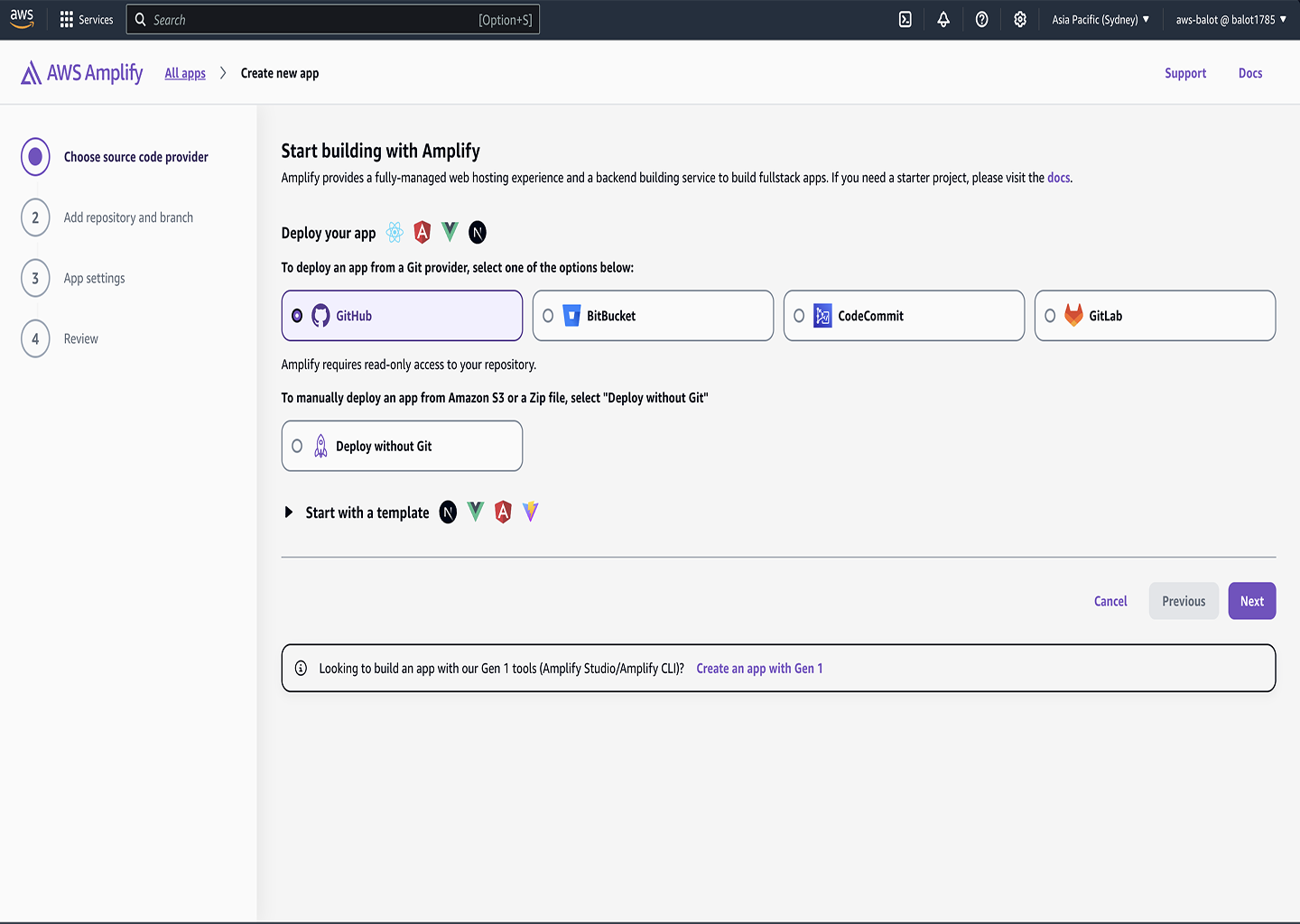The height and width of the screenshot is (924, 1300).
Task: Click the AWS Amplify logo
Action: pos(82,73)
